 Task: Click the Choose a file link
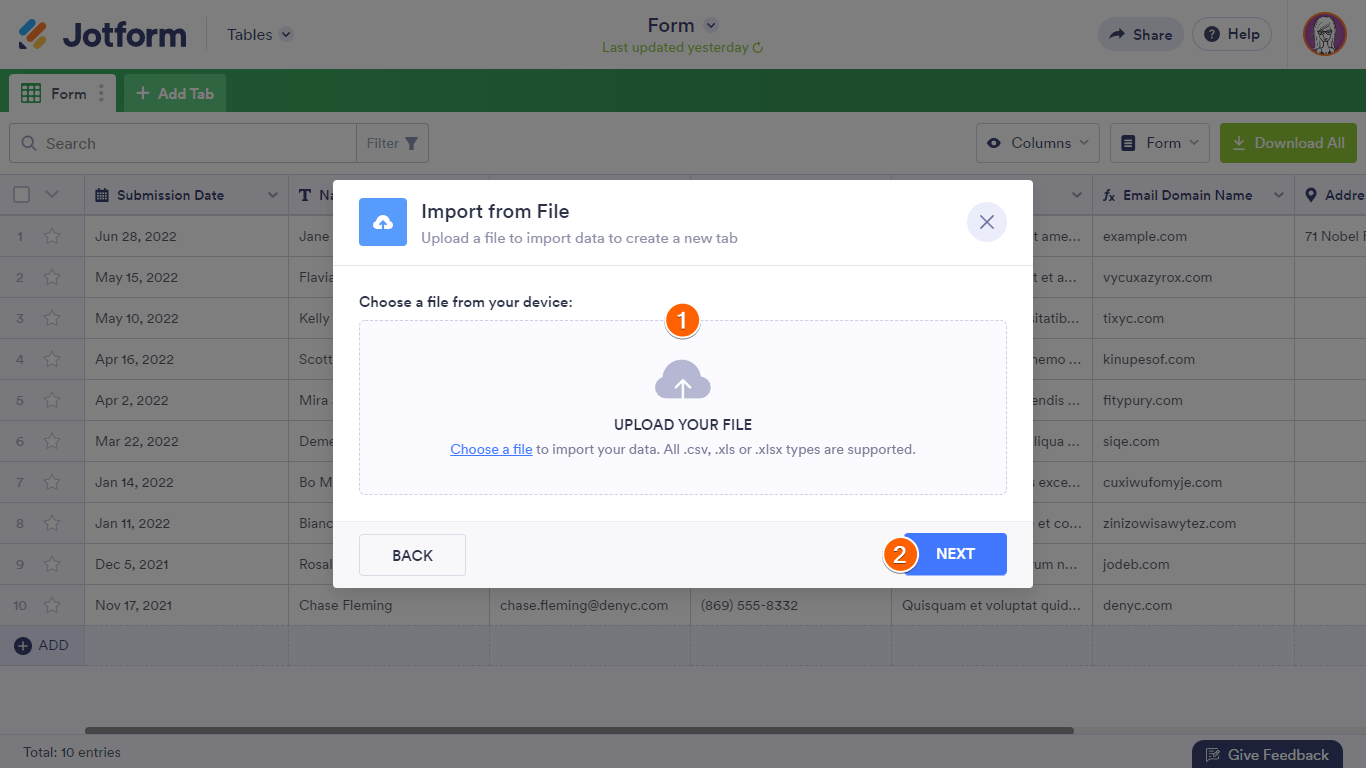point(491,450)
